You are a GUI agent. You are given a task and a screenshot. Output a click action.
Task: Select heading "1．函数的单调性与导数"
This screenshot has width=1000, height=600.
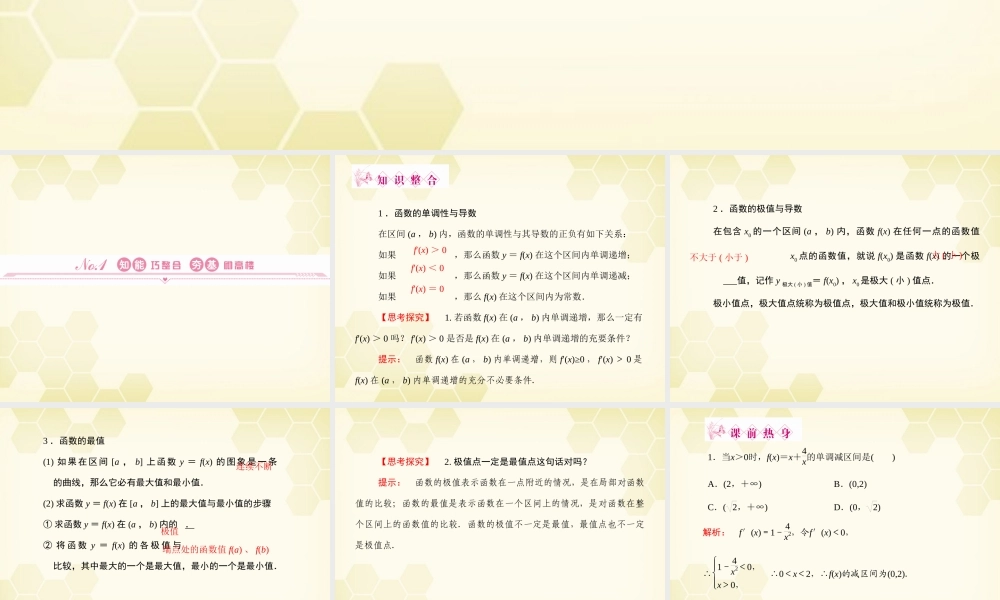[x=427, y=213]
